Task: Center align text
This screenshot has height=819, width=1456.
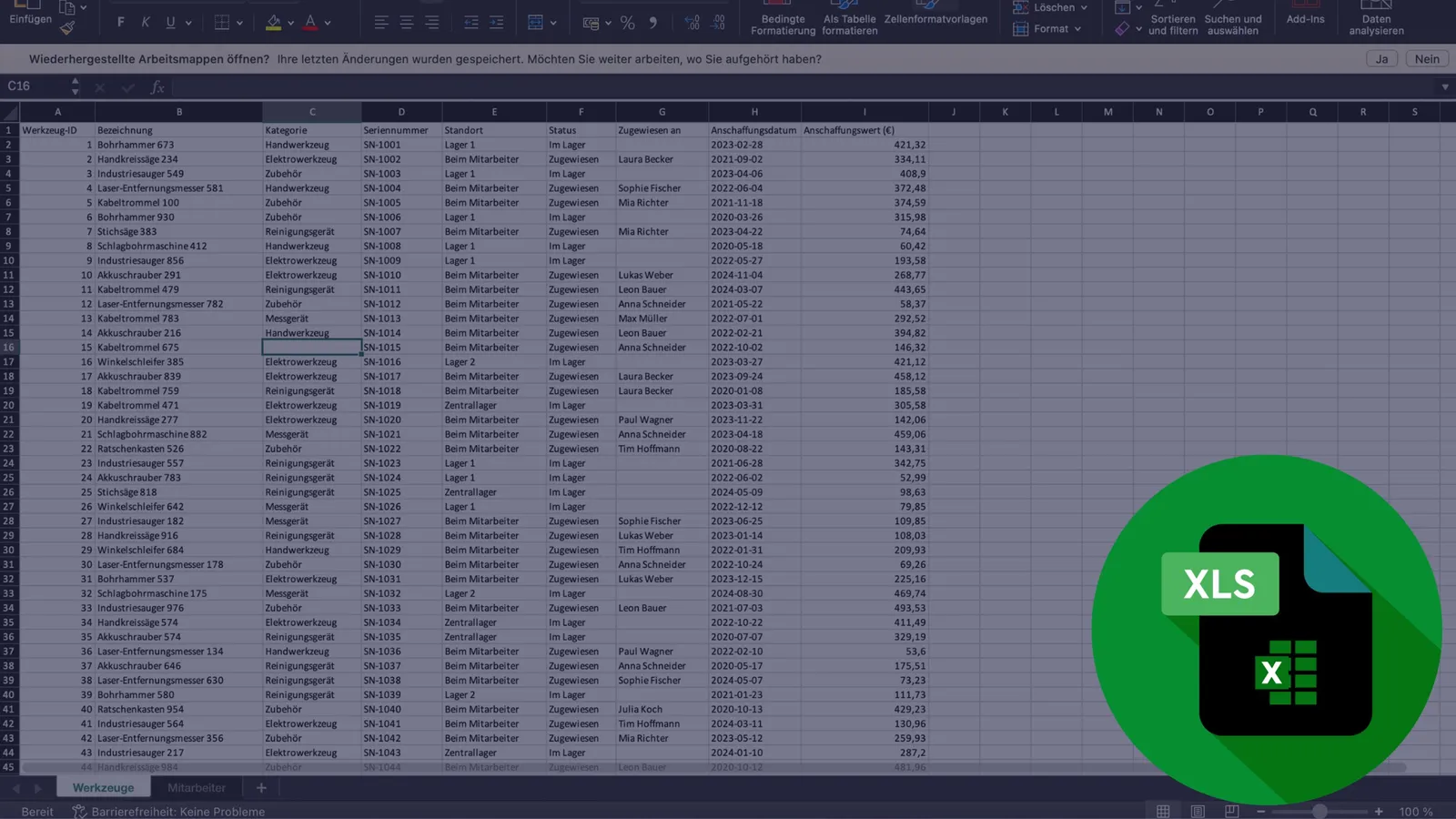Action: [407, 22]
